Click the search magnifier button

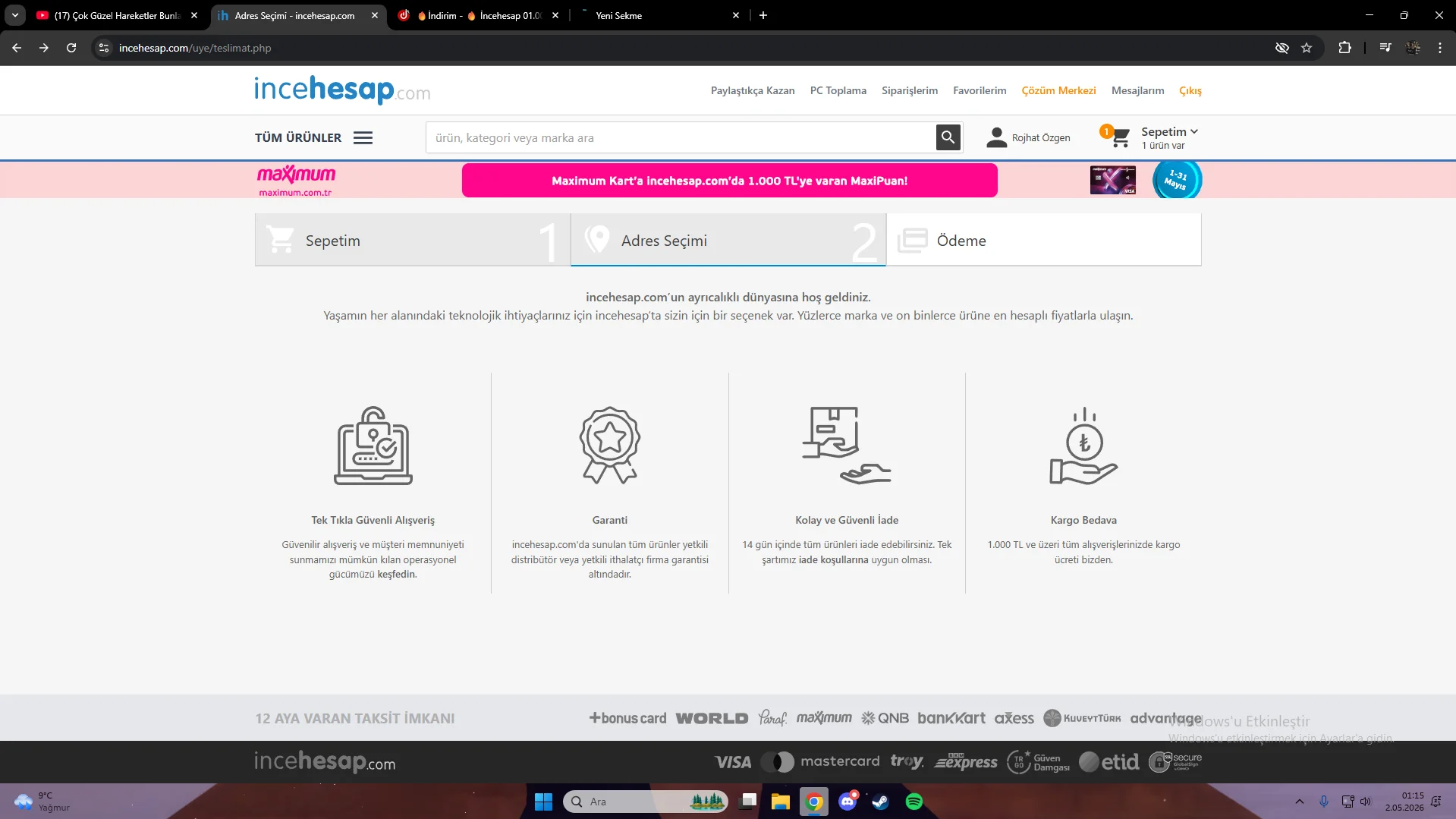tap(948, 137)
